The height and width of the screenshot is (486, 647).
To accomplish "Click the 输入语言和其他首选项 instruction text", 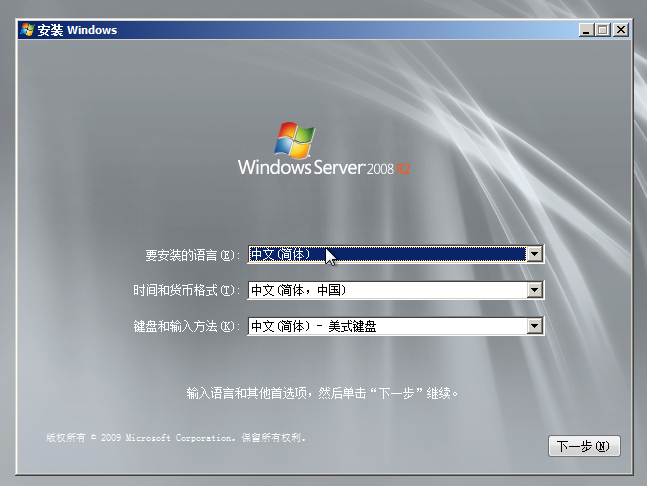I will [x=322, y=393].
